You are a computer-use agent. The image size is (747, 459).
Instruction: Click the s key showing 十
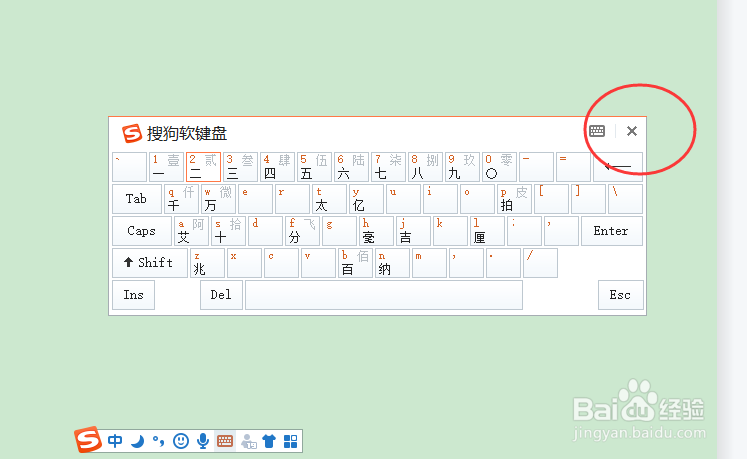228,231
